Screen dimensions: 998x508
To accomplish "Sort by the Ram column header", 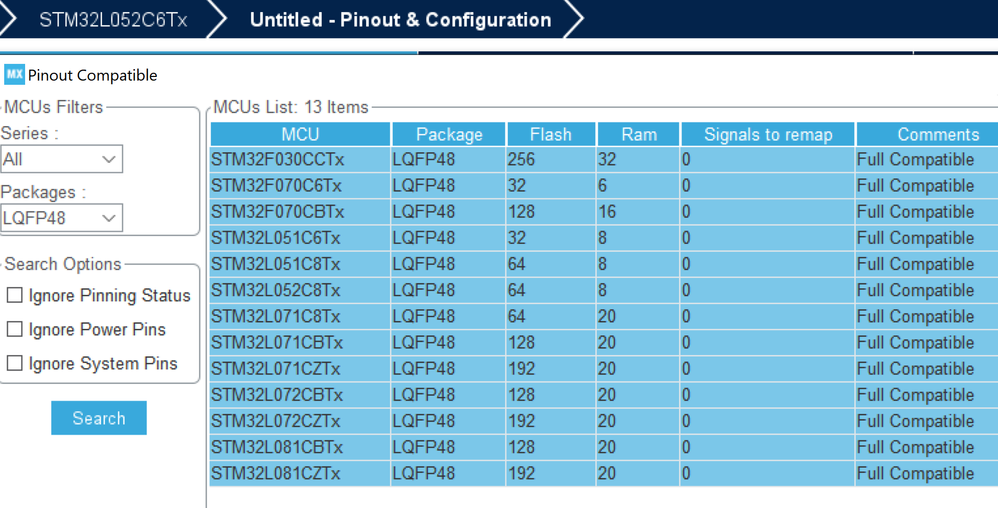I will (x=638, y=134).
